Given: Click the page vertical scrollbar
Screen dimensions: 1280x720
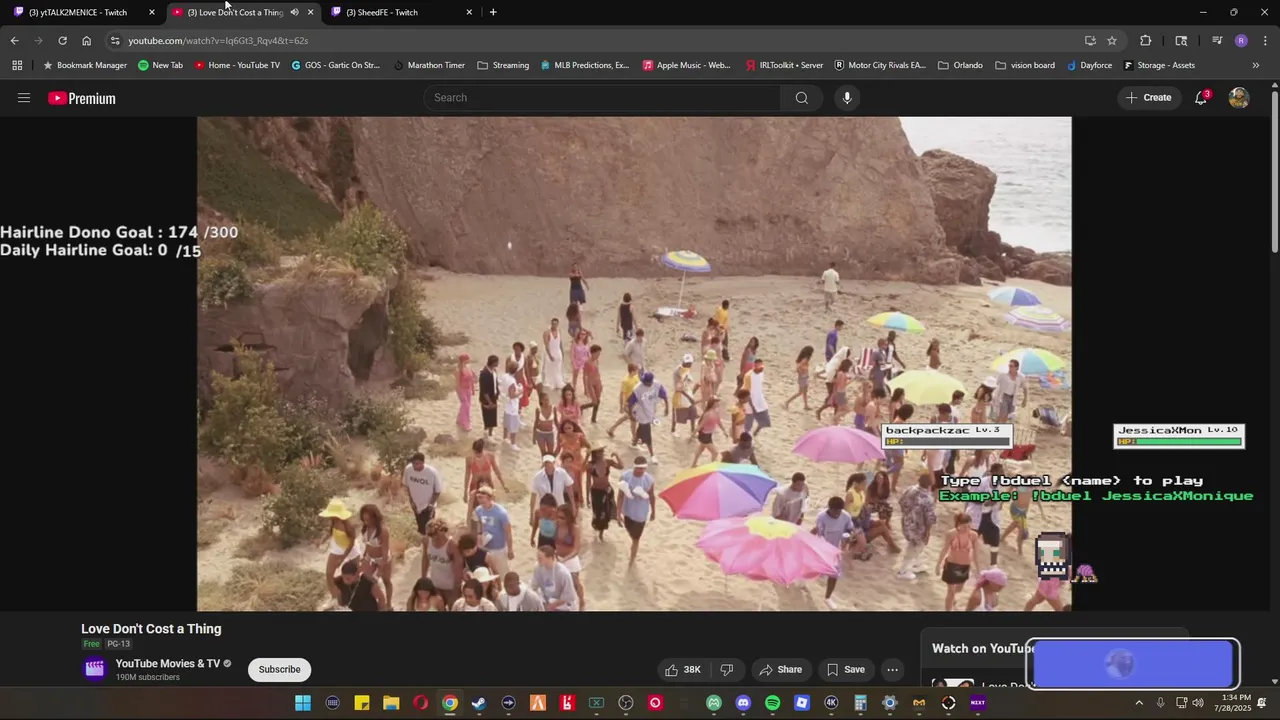Looking at the screenshot, I should tap(1274, 170).
